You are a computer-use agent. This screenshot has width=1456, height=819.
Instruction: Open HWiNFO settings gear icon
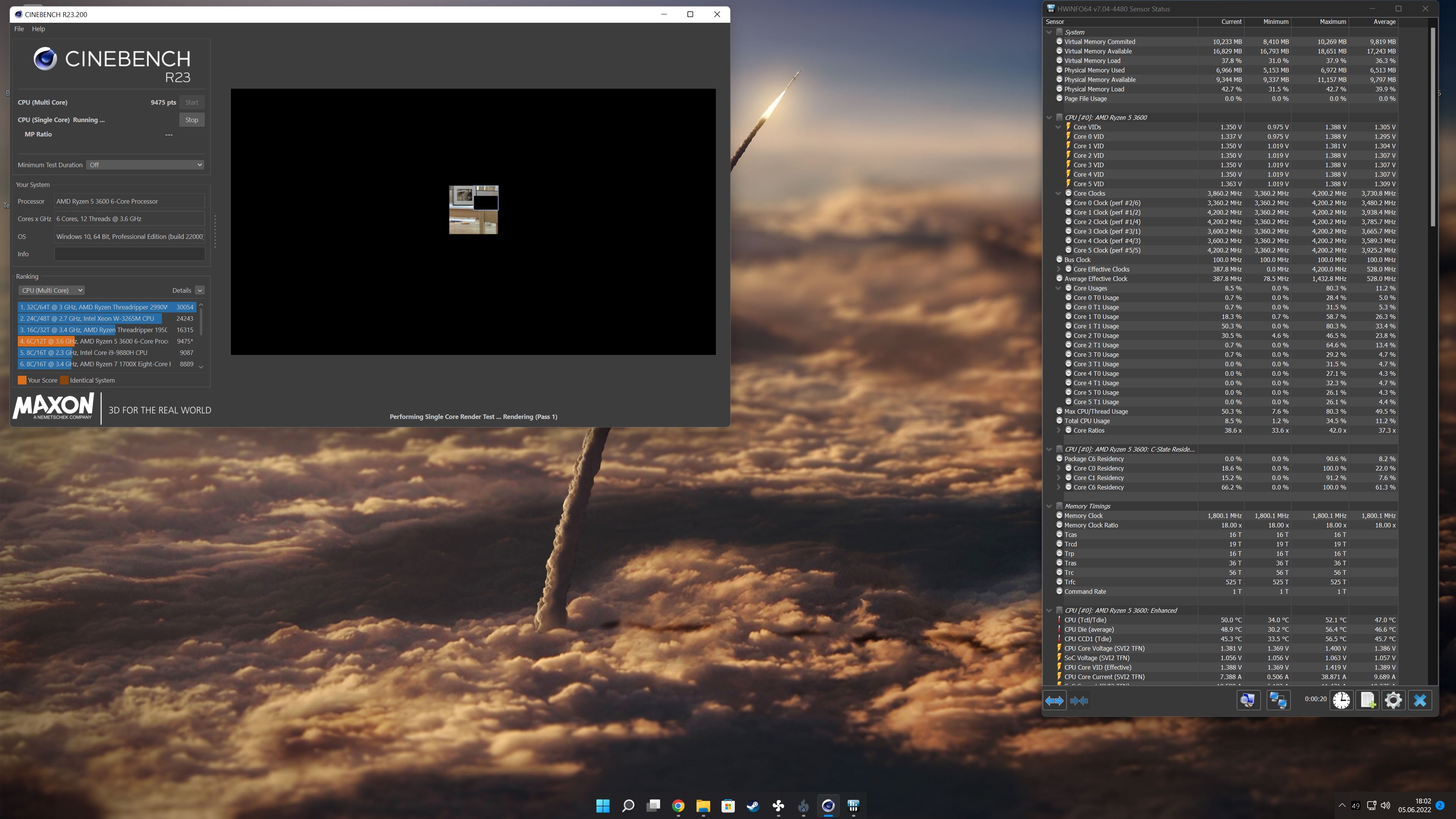click(x=1393, y=700)
